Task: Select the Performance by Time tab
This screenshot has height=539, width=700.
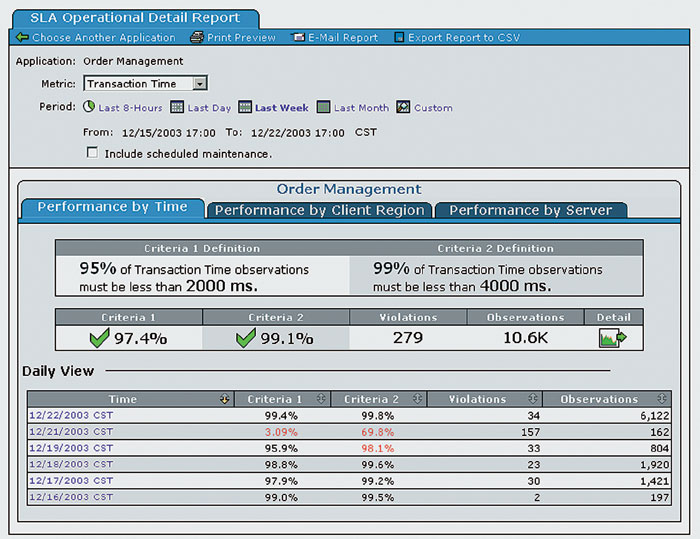Action: click(x=112, y=207)
